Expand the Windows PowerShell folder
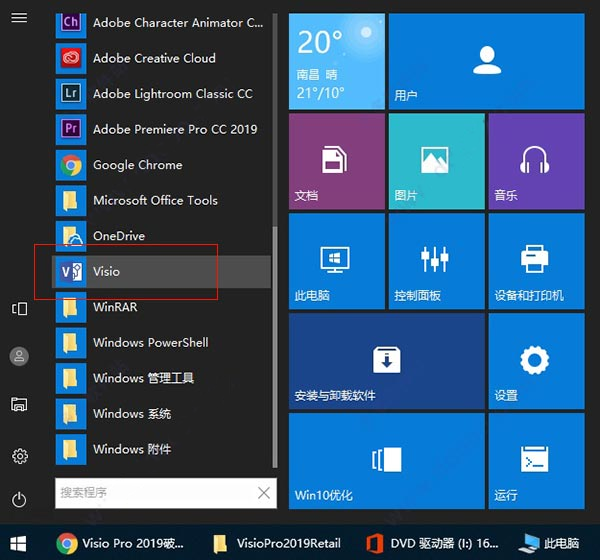Viewport: 600px width, 560px height. click(x=161, y=343)
